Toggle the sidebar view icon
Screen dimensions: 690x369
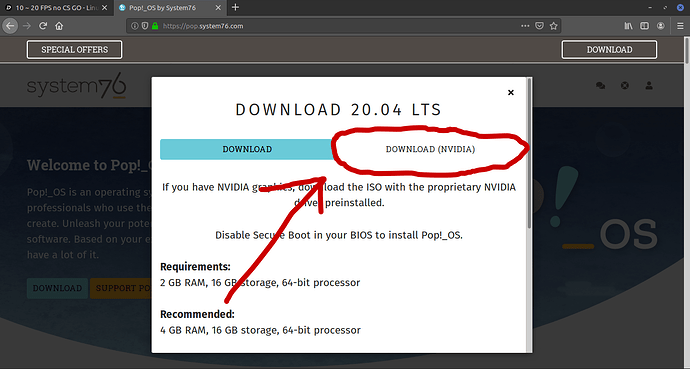click(644, 26)
